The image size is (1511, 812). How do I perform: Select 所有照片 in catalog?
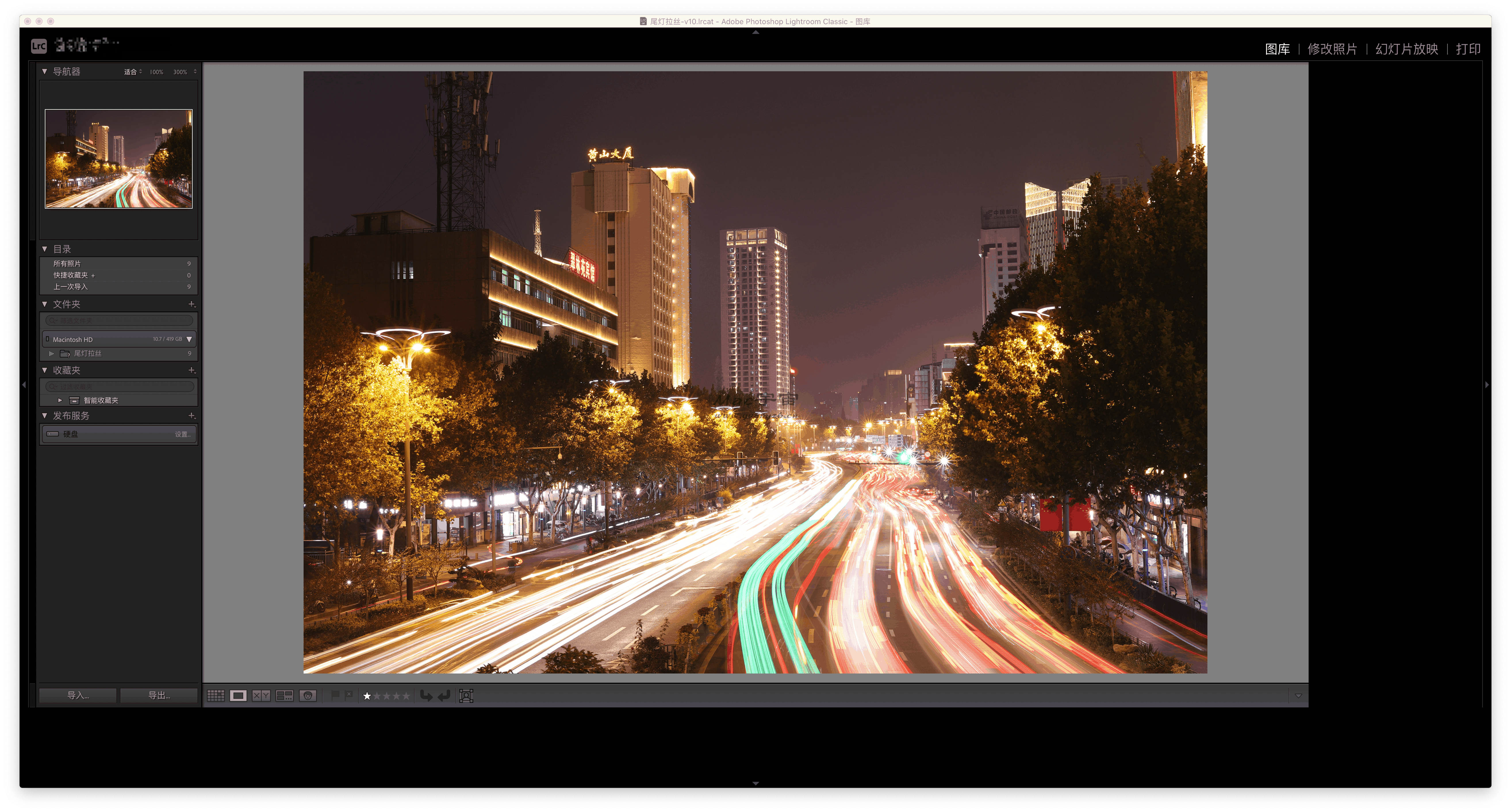click(x=119, y=264)
